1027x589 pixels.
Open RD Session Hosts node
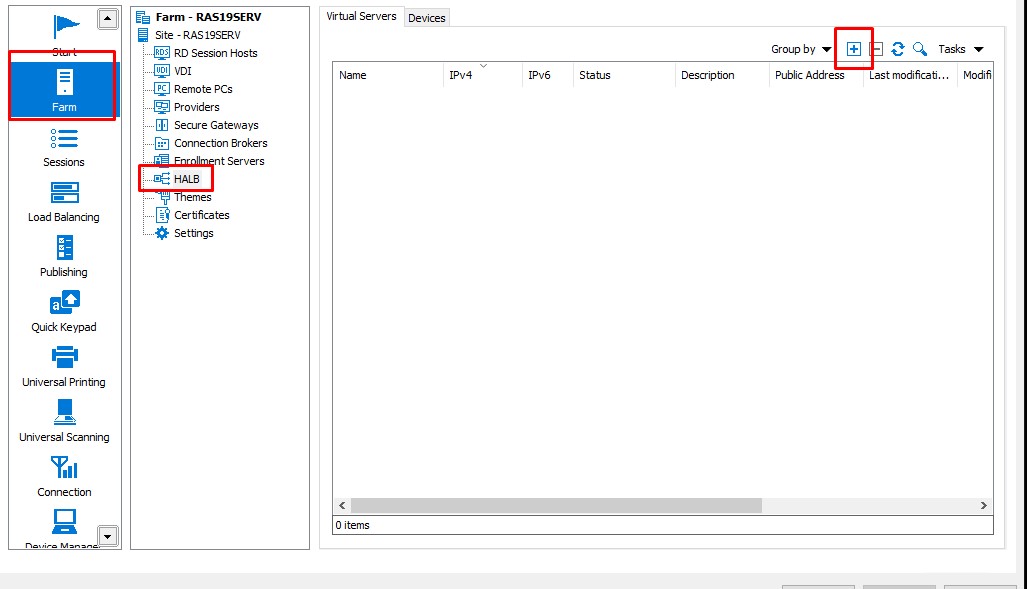coord(215,53)
